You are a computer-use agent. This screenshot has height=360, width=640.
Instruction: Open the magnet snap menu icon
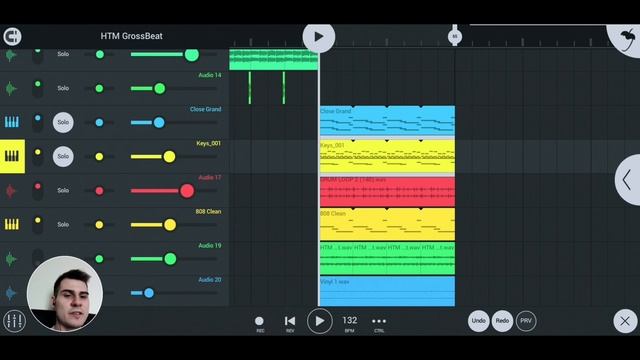point(12,36)
